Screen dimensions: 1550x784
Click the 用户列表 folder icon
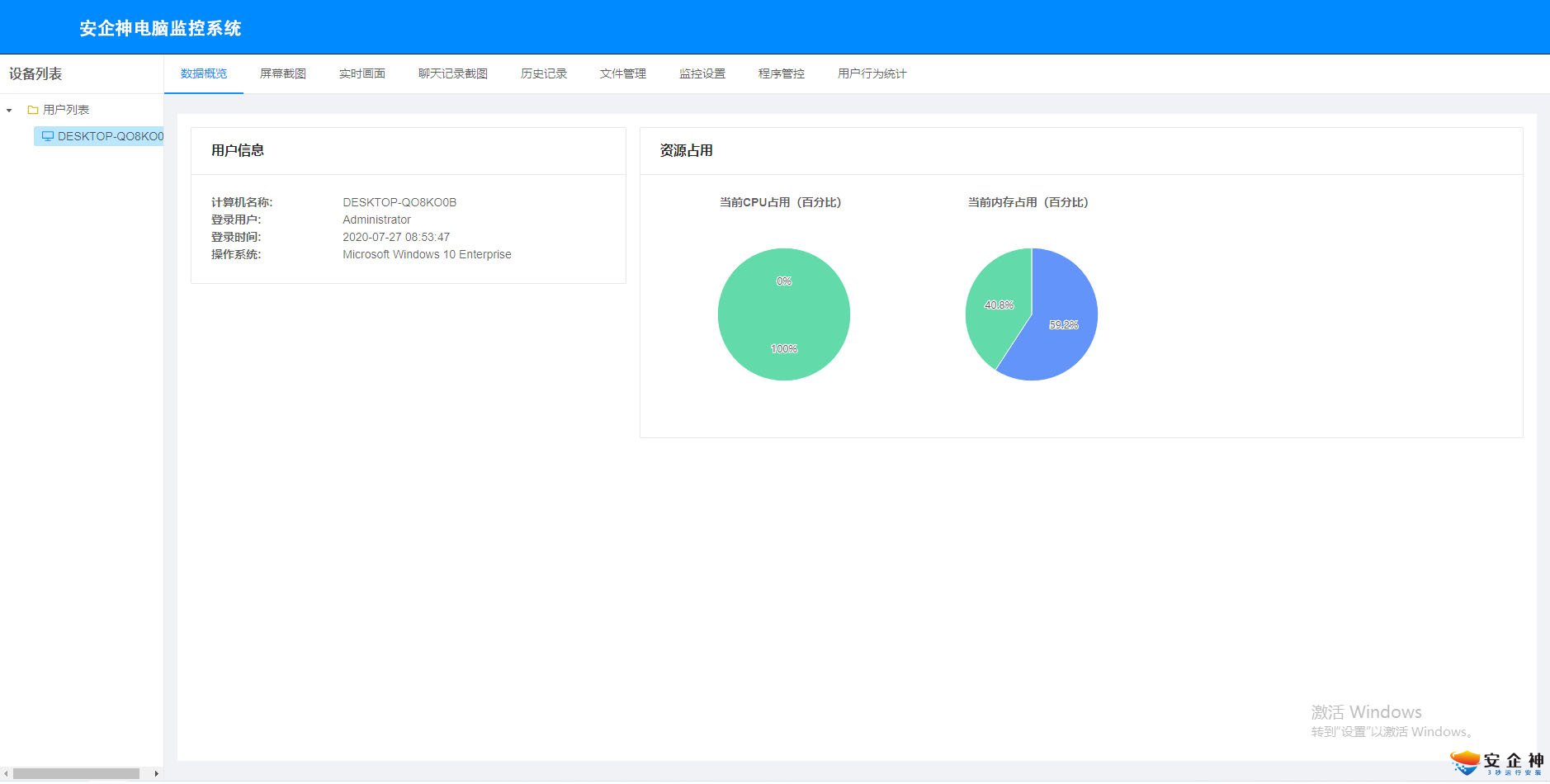[33, 110]
